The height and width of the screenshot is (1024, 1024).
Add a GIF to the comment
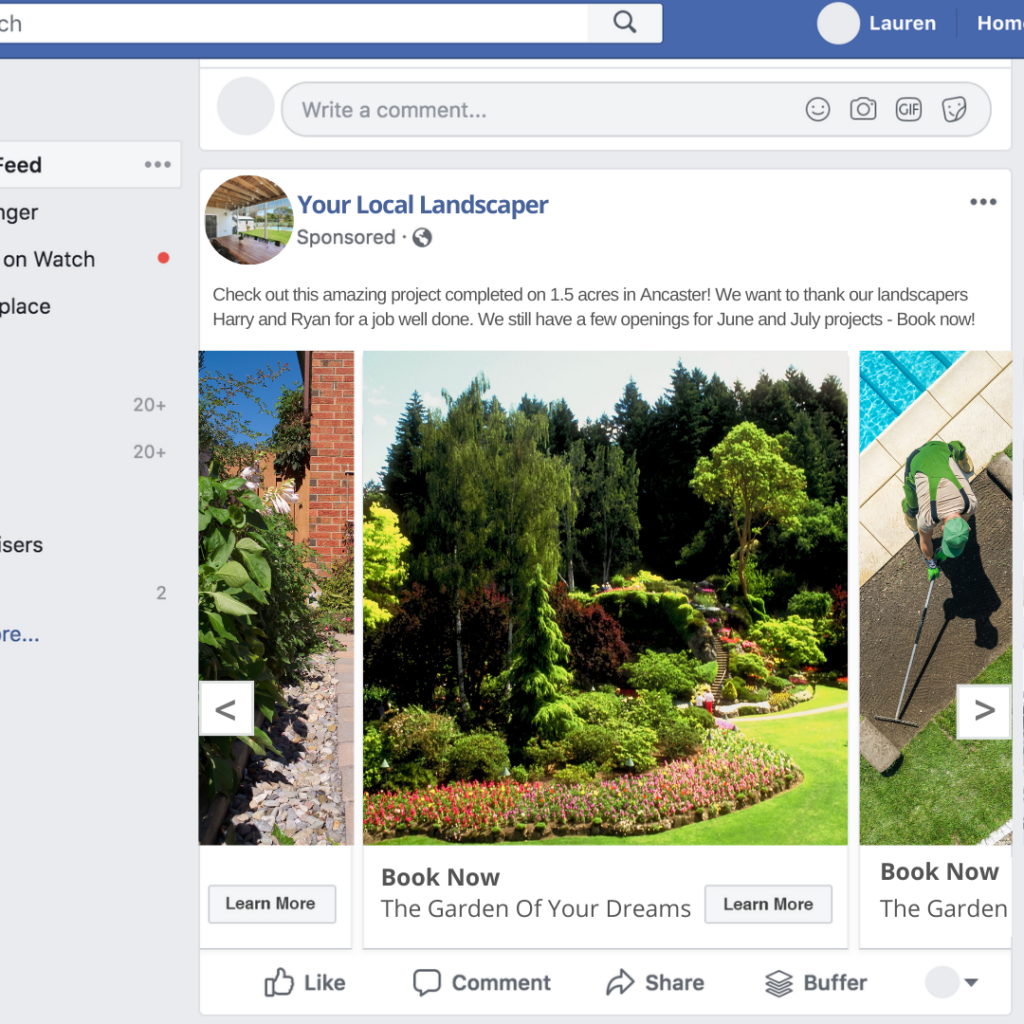(x=908, y=109)
